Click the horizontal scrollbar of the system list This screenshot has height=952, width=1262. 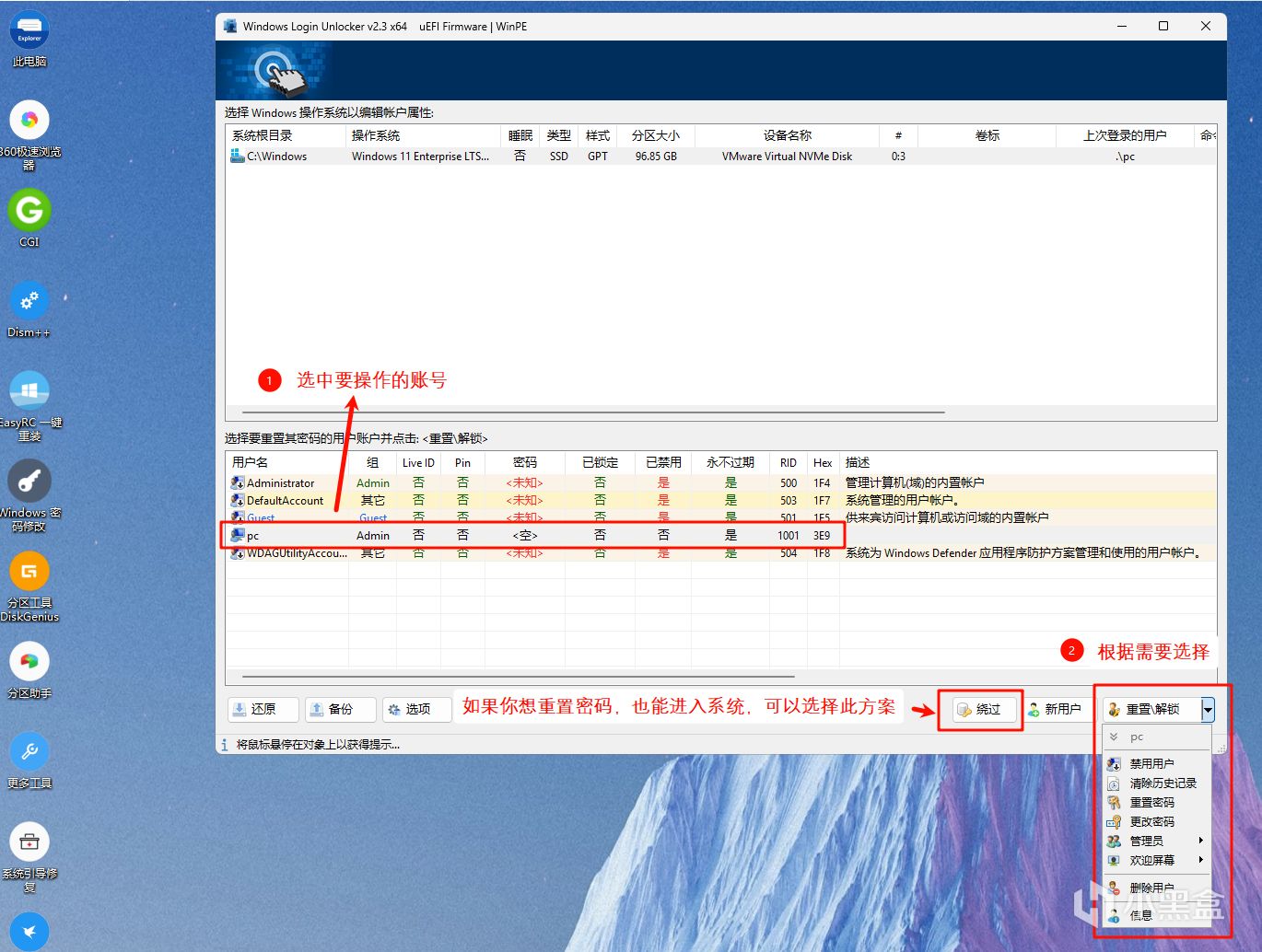pos(594,412)
